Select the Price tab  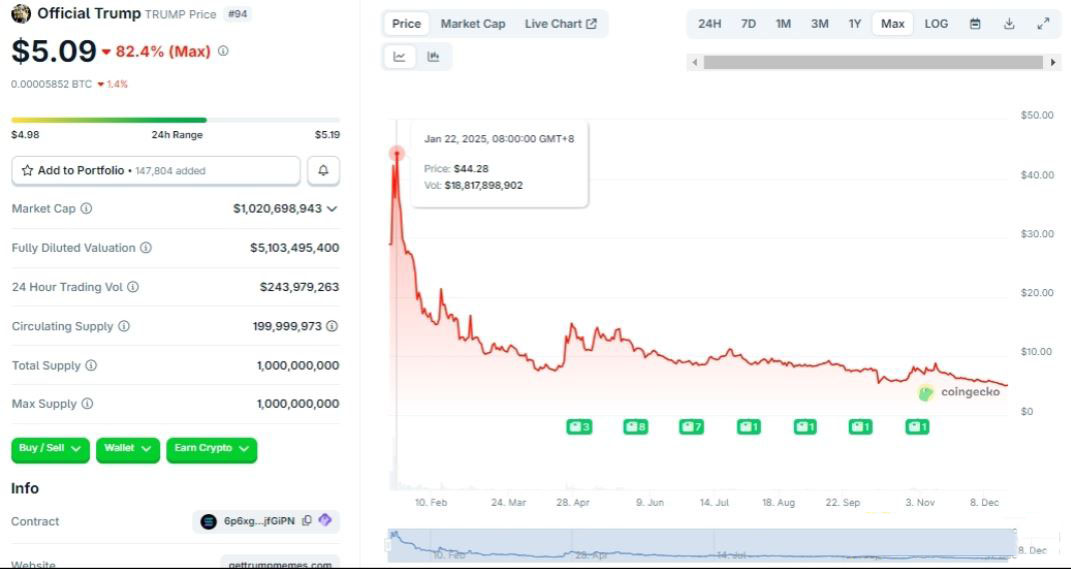tap(406, 23)
